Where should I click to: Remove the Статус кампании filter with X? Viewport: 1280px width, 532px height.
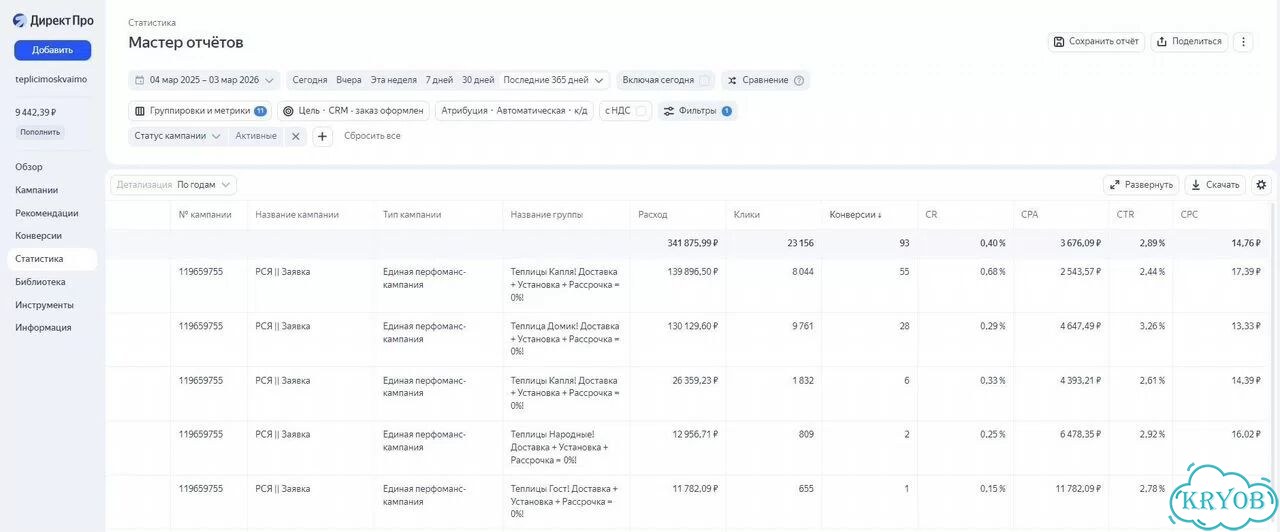[x=295, y=136]
